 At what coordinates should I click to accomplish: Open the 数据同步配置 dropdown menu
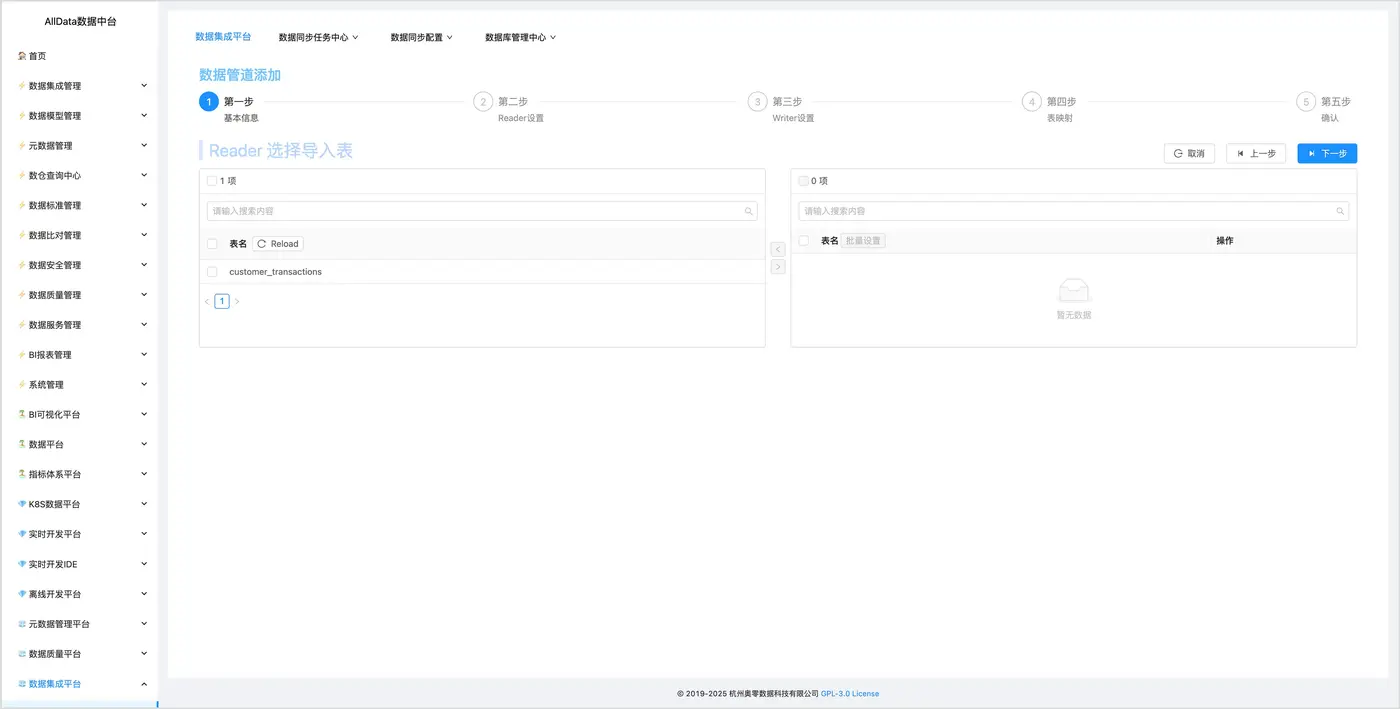click(x=422, y=37)
